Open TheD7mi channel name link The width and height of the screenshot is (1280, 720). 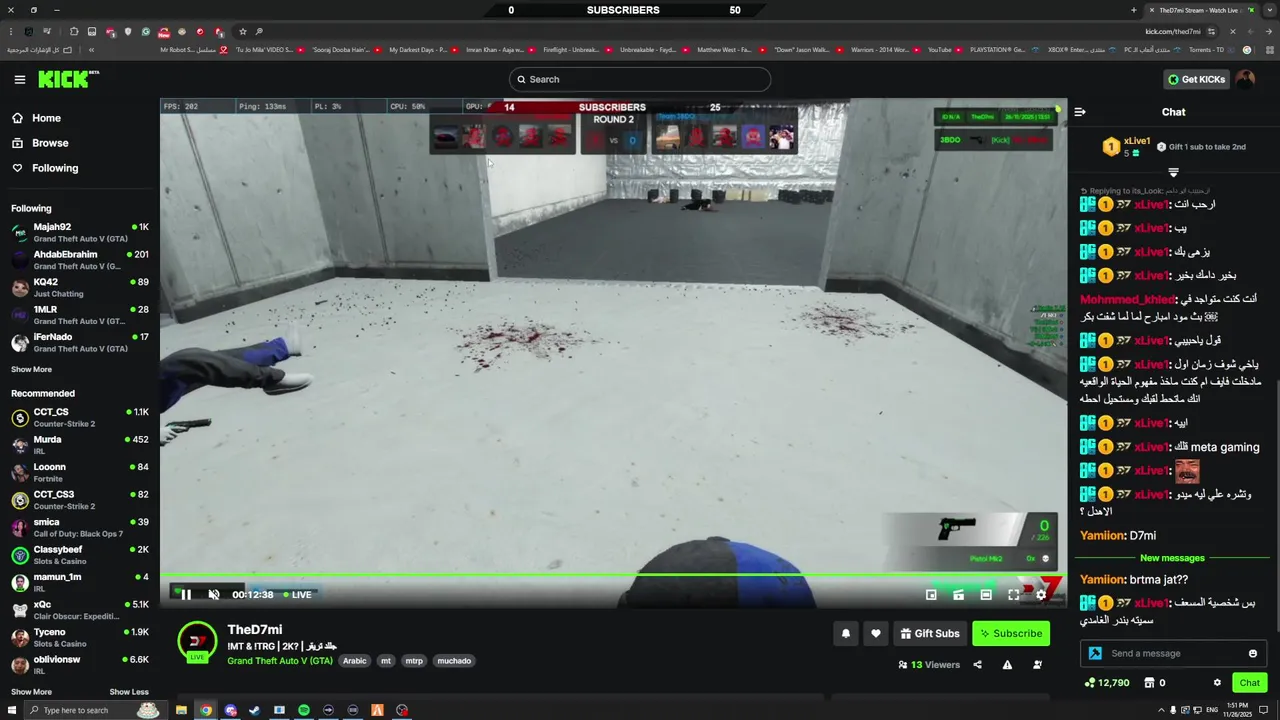click(254, 629)
